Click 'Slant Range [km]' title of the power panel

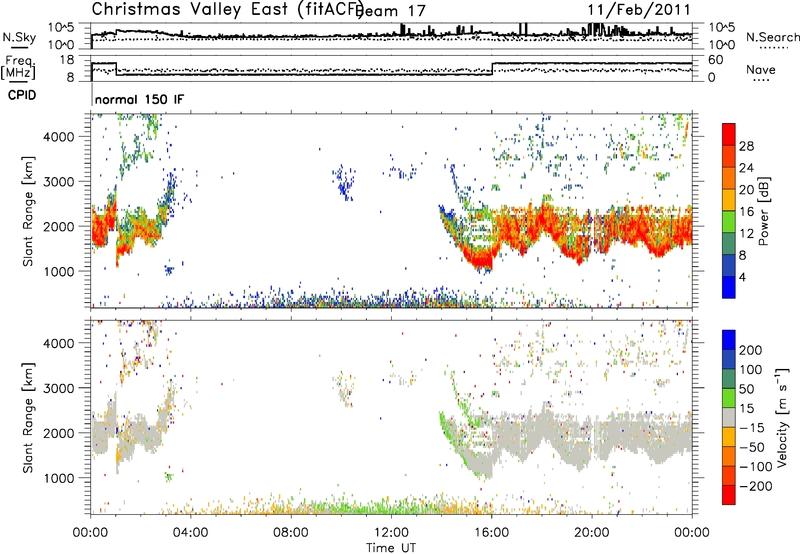click(28, 211)
